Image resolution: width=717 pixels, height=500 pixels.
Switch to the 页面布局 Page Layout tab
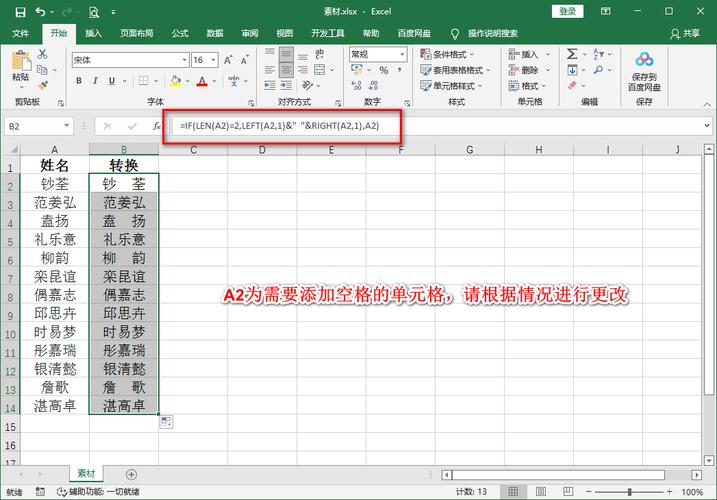(136, 33)
